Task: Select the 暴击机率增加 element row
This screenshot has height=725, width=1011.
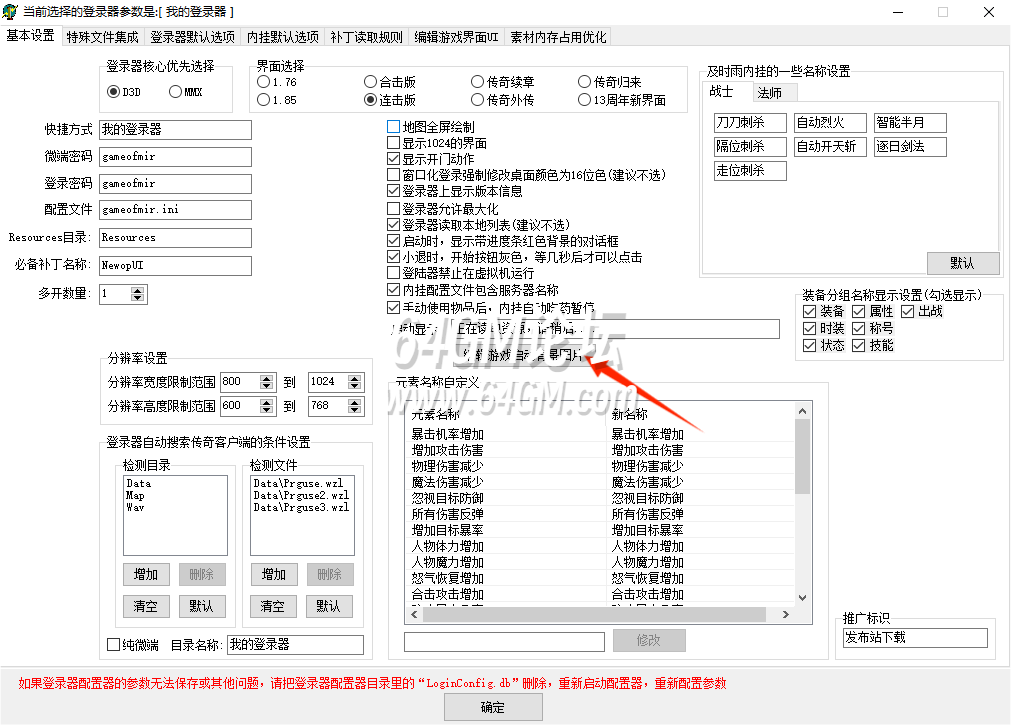Action: 601,434
